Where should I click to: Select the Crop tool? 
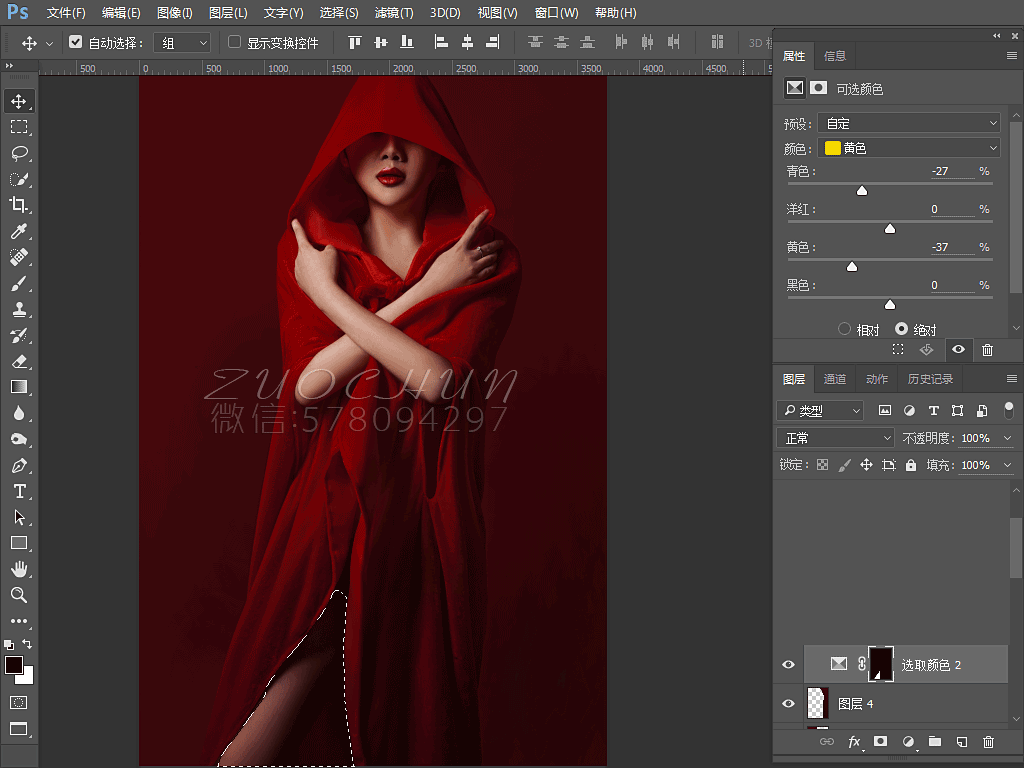point(19,205)
